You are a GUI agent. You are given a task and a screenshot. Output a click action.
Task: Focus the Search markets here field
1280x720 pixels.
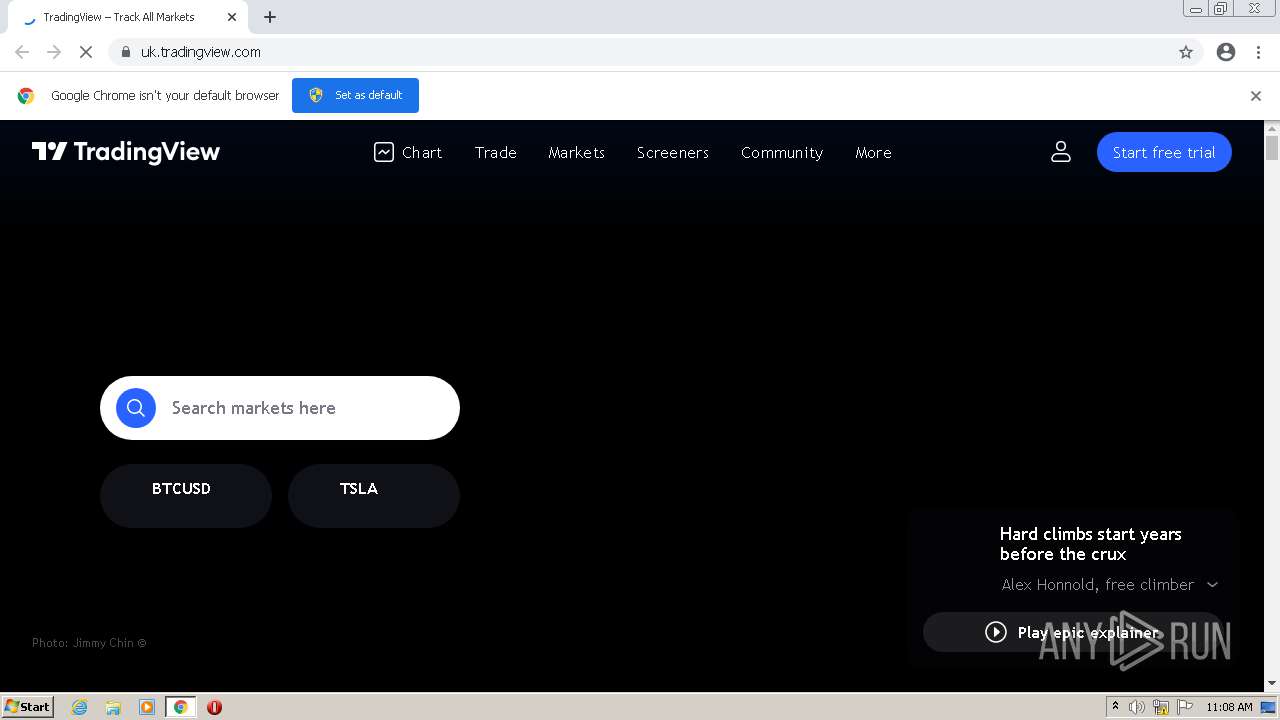pyautogui.click(x=280, y=408)
